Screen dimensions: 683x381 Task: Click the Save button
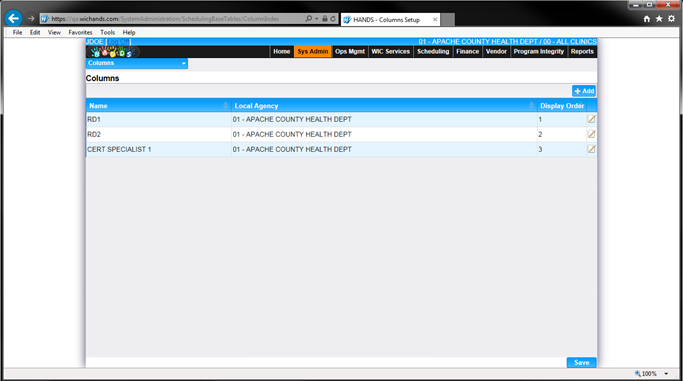coord(582,362)
